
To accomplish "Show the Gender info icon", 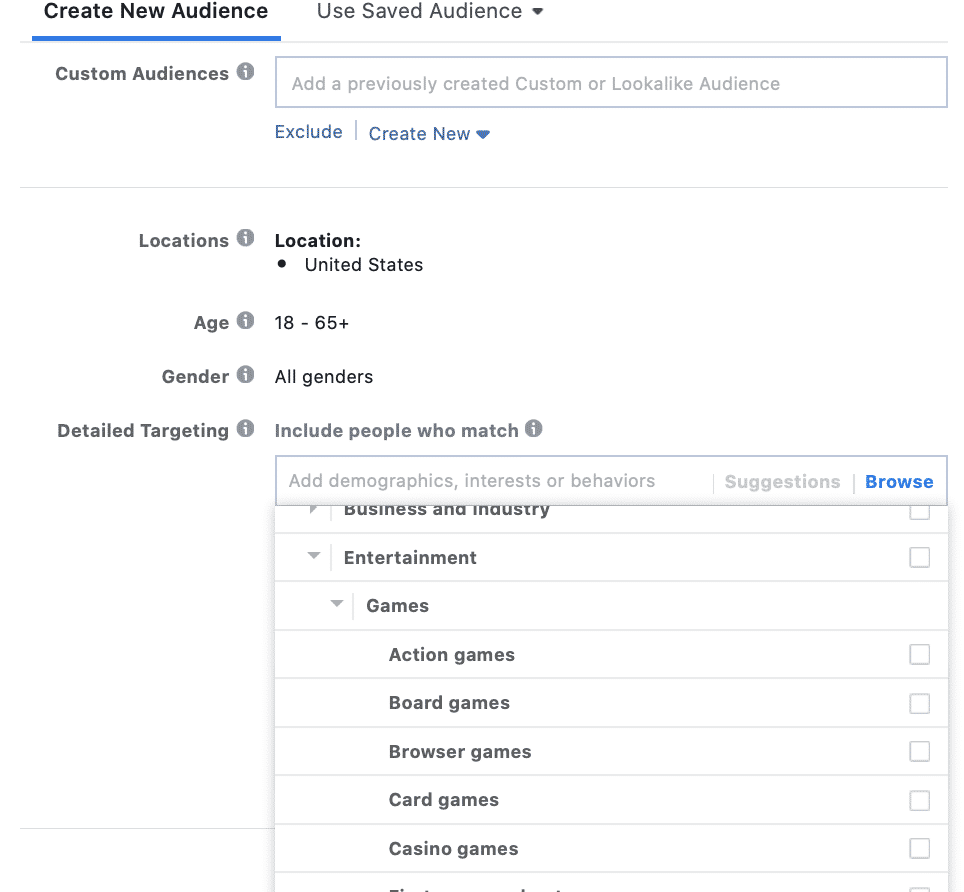I will [245, 374].
